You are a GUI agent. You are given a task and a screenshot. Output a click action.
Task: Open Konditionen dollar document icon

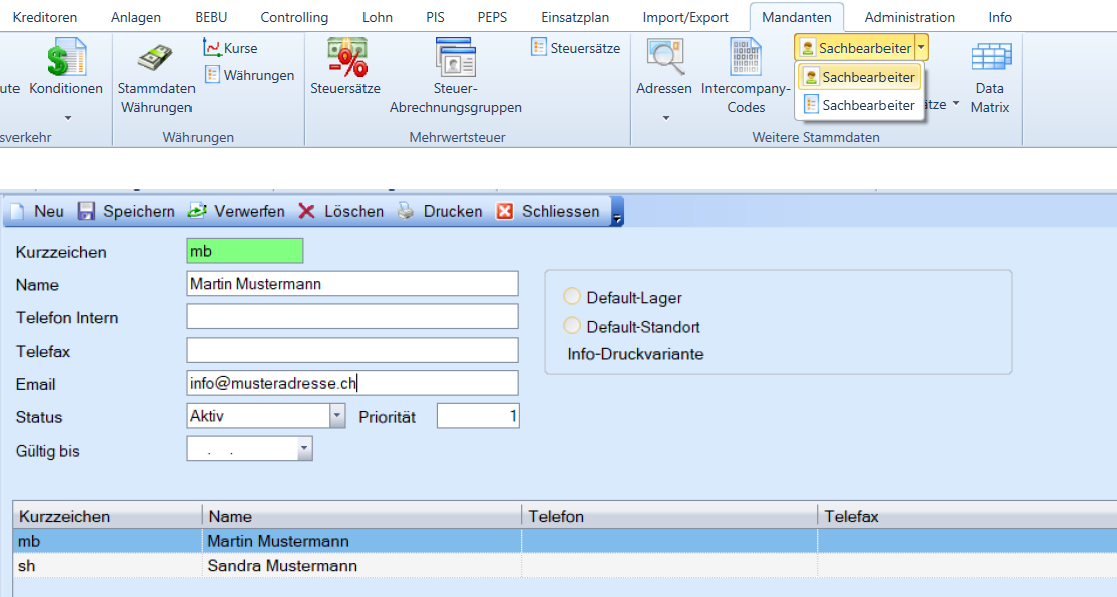tap(66, 58)
